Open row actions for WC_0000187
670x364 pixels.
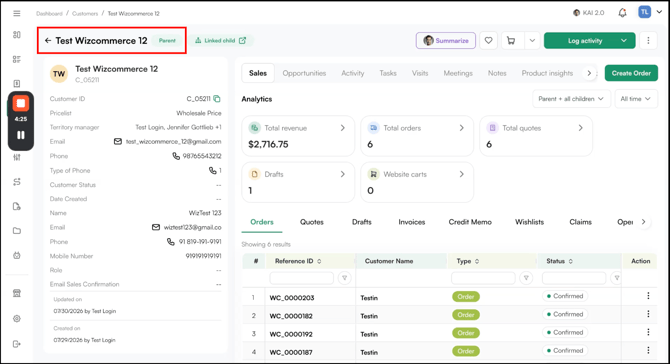click(x=648, y=350)
